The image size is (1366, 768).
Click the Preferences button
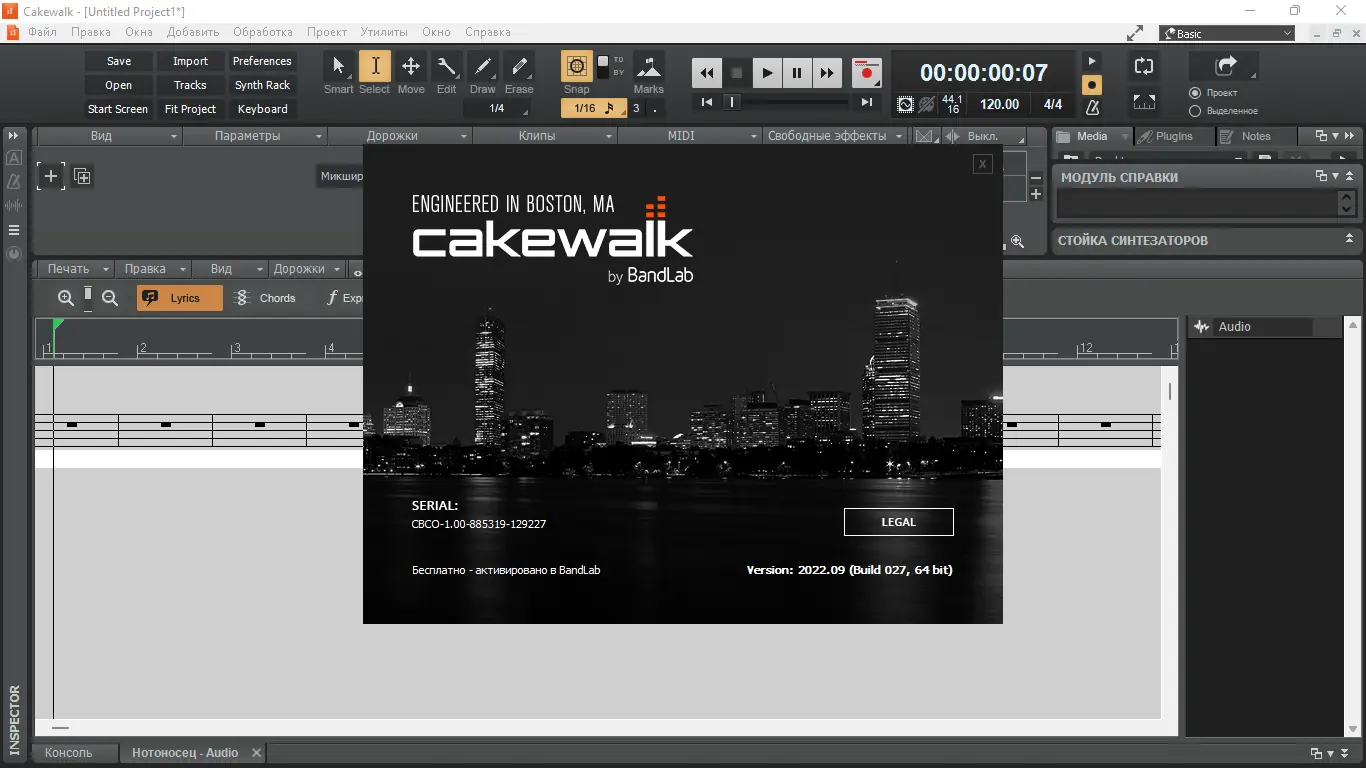(x=262, y=61)
